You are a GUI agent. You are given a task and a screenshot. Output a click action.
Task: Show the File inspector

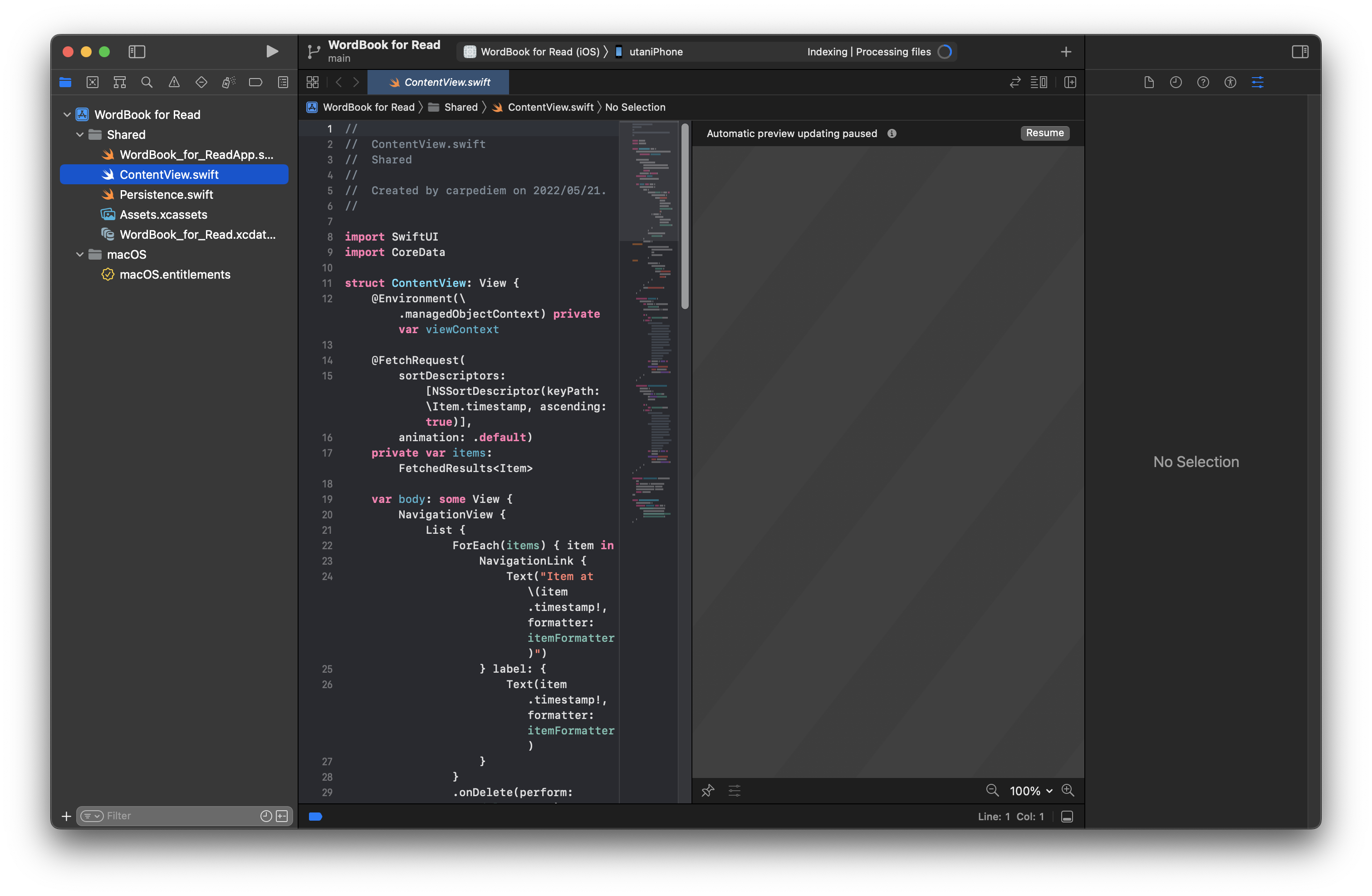1149,83
